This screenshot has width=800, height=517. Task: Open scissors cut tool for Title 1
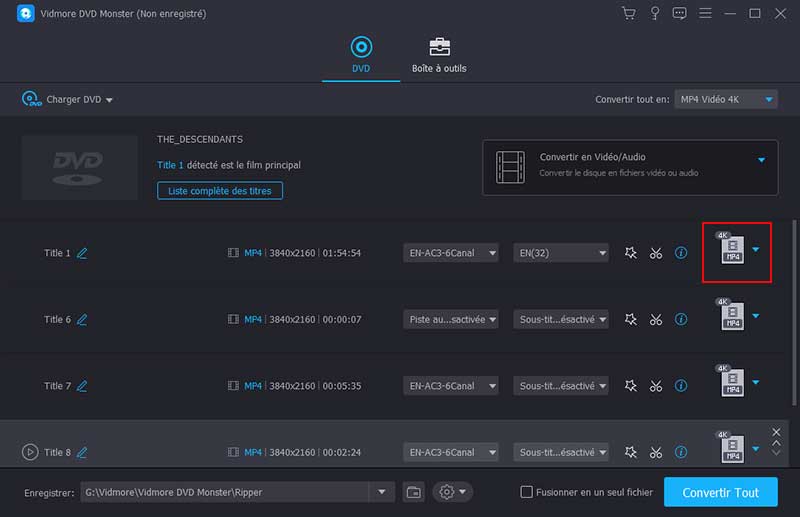(656, 253)
